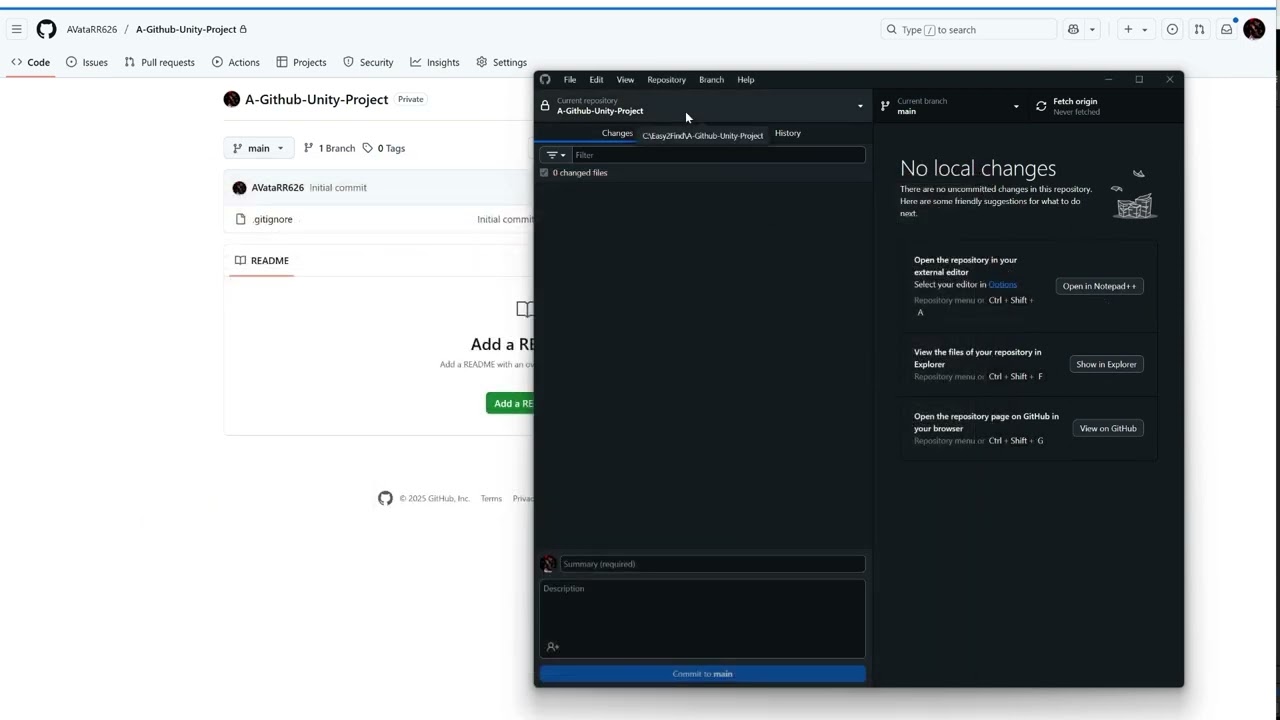Open Settings tab on GitHub repository

click(501, 62)
